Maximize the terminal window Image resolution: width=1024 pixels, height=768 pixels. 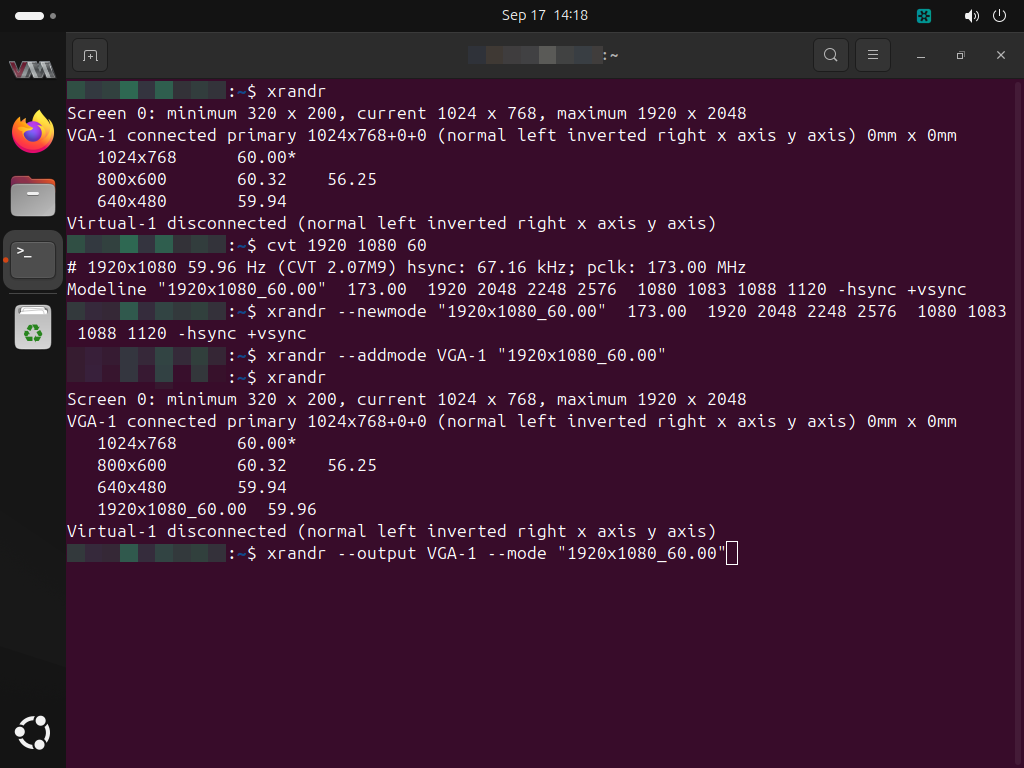[x=960, y=55]
